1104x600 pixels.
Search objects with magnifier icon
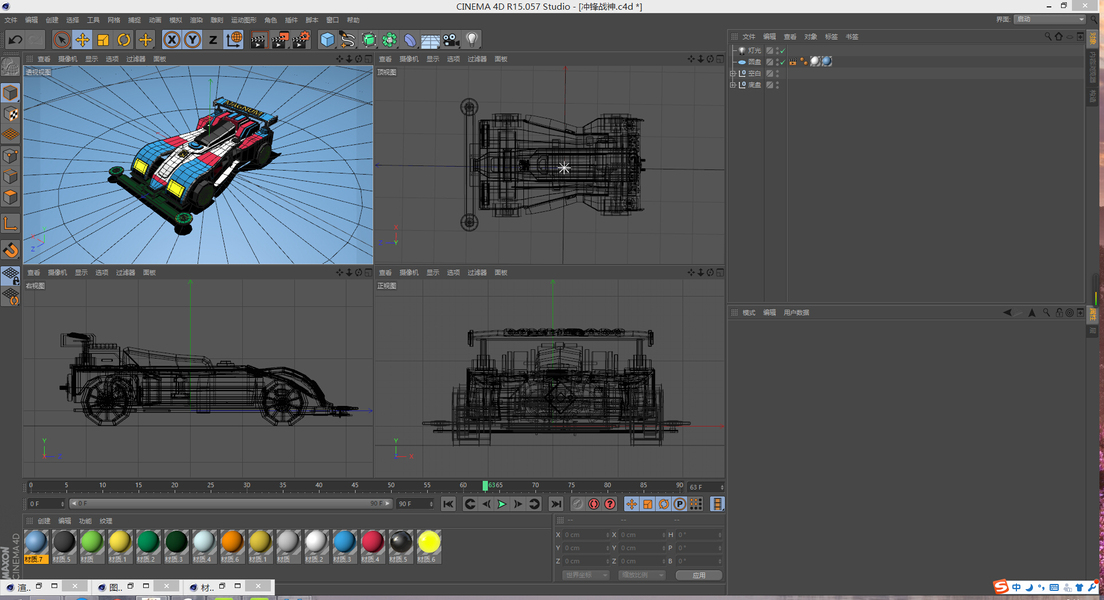click(x=1048, y=37)
